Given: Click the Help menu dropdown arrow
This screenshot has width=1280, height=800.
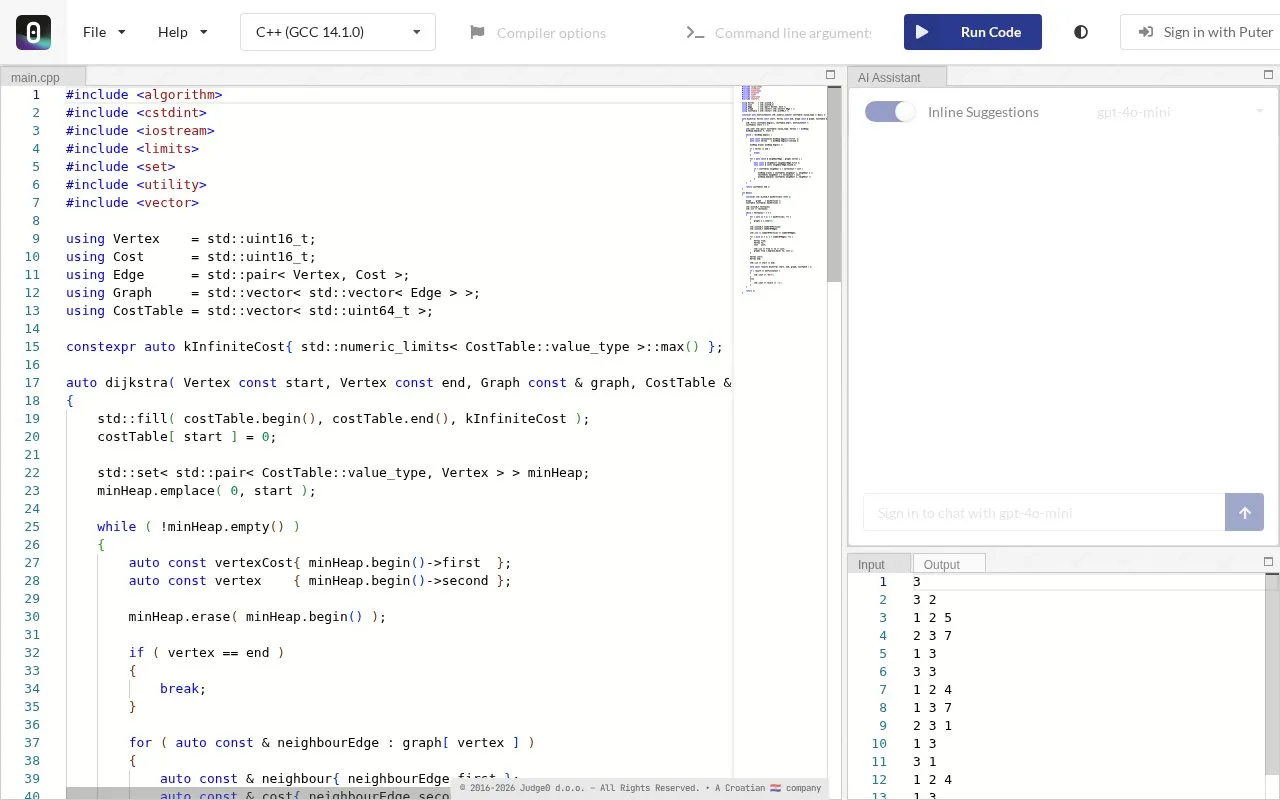Looking at the screenshot, I should [204, 32].
